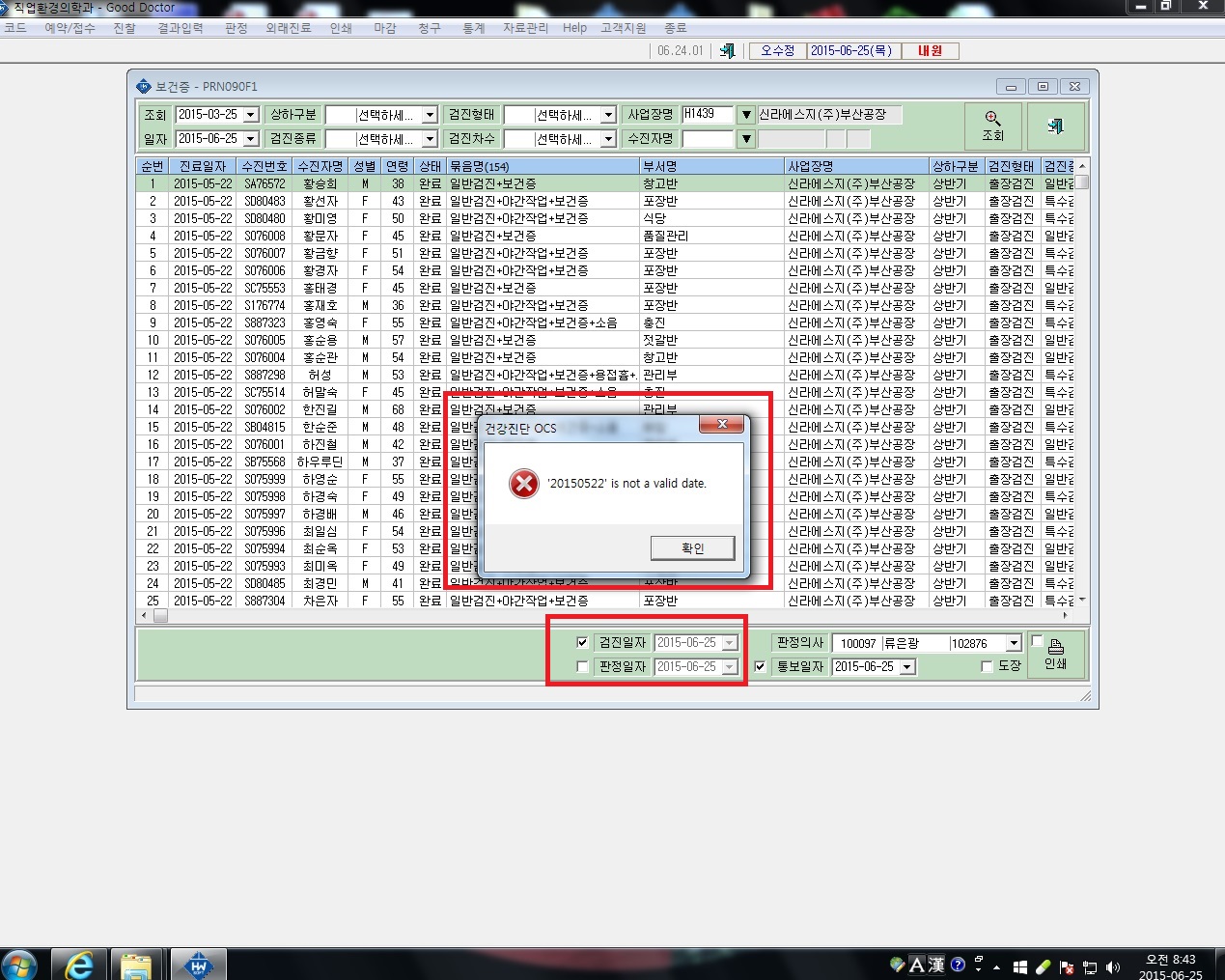Click 확인 button in error dialog
Screen dimensions: 1225x980
(x=693, y=548)
